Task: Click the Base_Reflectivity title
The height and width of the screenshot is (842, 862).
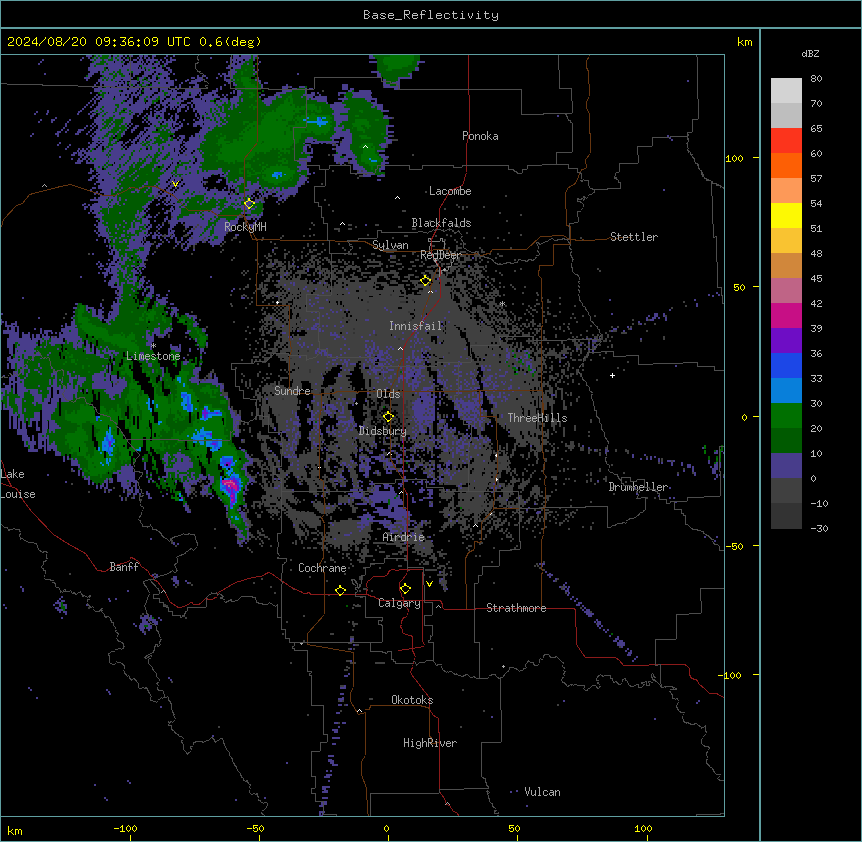Action: 431,15
